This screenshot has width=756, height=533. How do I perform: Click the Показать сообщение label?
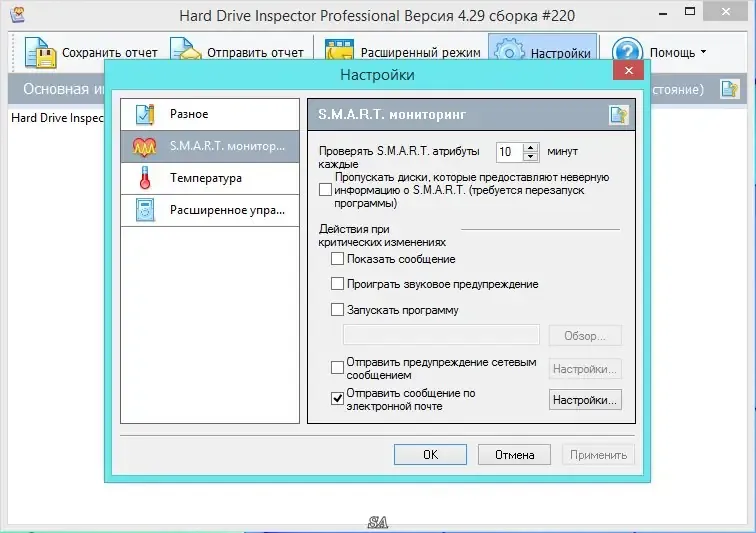(x=401, y=259)
